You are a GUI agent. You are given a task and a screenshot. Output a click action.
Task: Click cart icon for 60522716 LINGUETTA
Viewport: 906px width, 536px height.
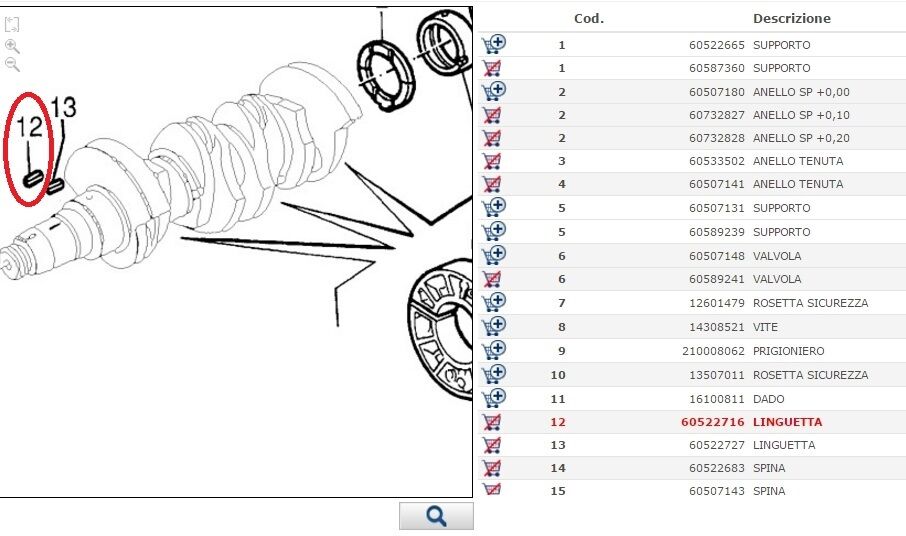pos(492,422)
